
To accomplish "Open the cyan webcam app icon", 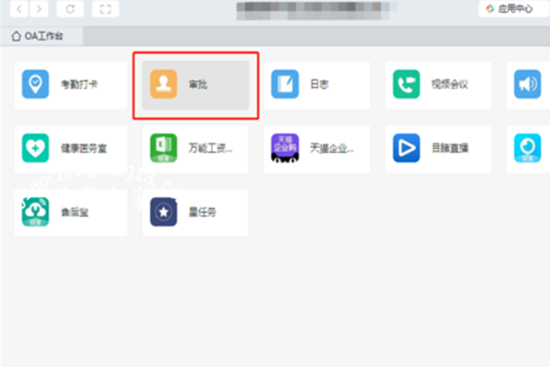I will click(528, 148).
